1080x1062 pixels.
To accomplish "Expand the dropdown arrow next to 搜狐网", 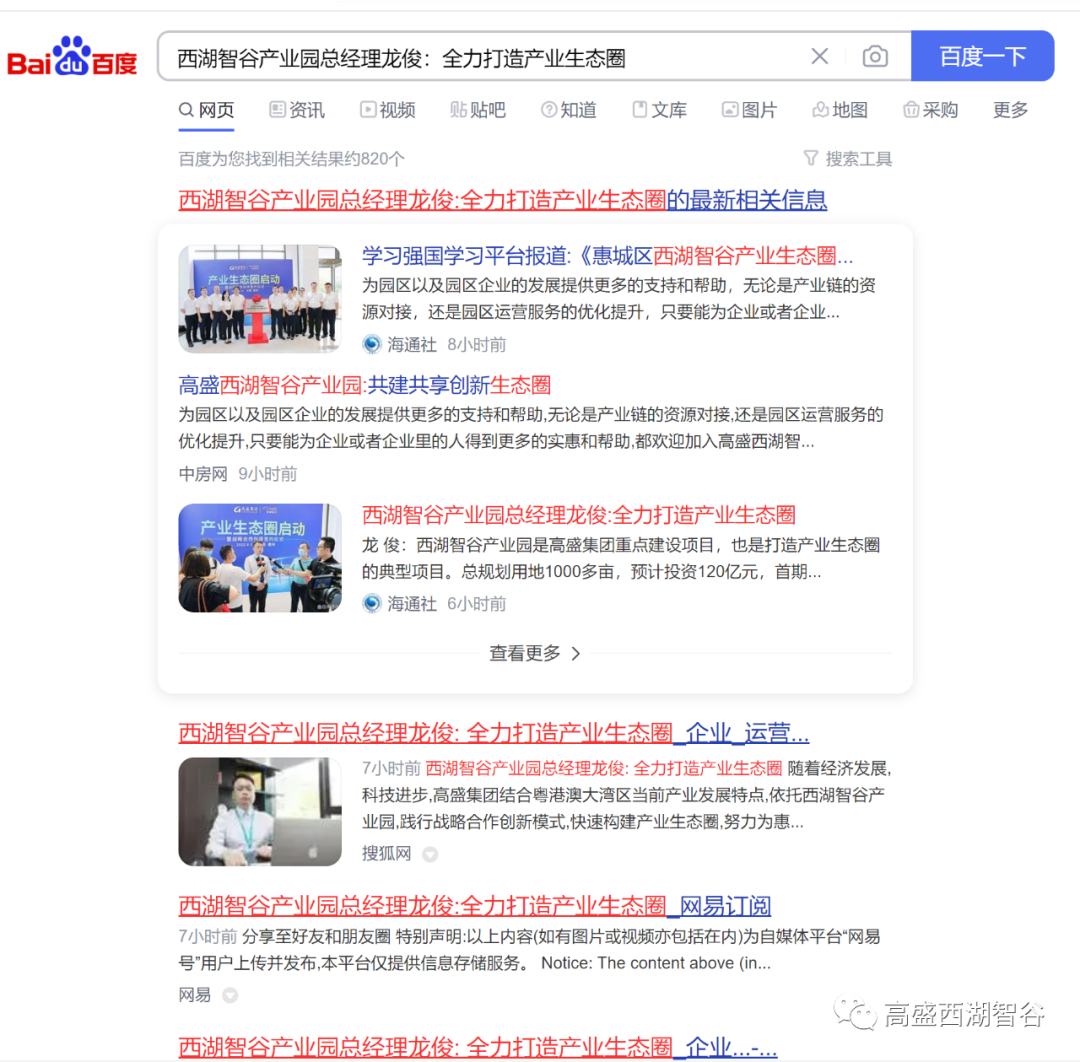I will coord(430,855).
